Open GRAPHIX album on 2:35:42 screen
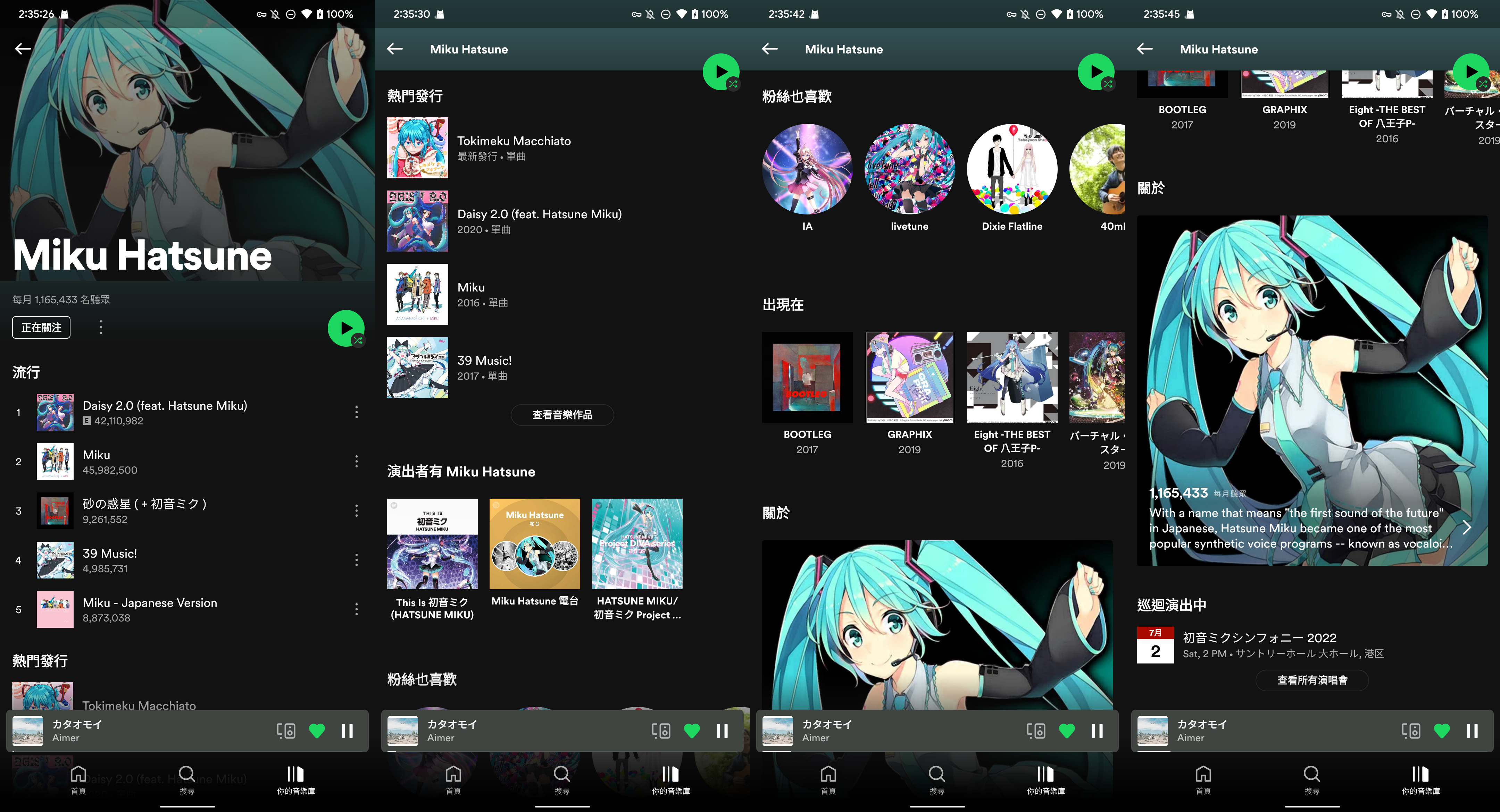Viewport: 1500px width, 812px height. [910, 377]
